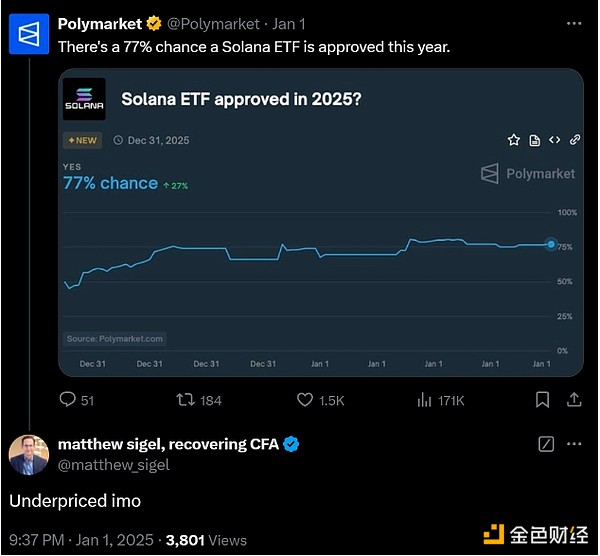Click the Jan 1 tweet timestamp
This screenshot has height=556, width=600.
point(289,24)
